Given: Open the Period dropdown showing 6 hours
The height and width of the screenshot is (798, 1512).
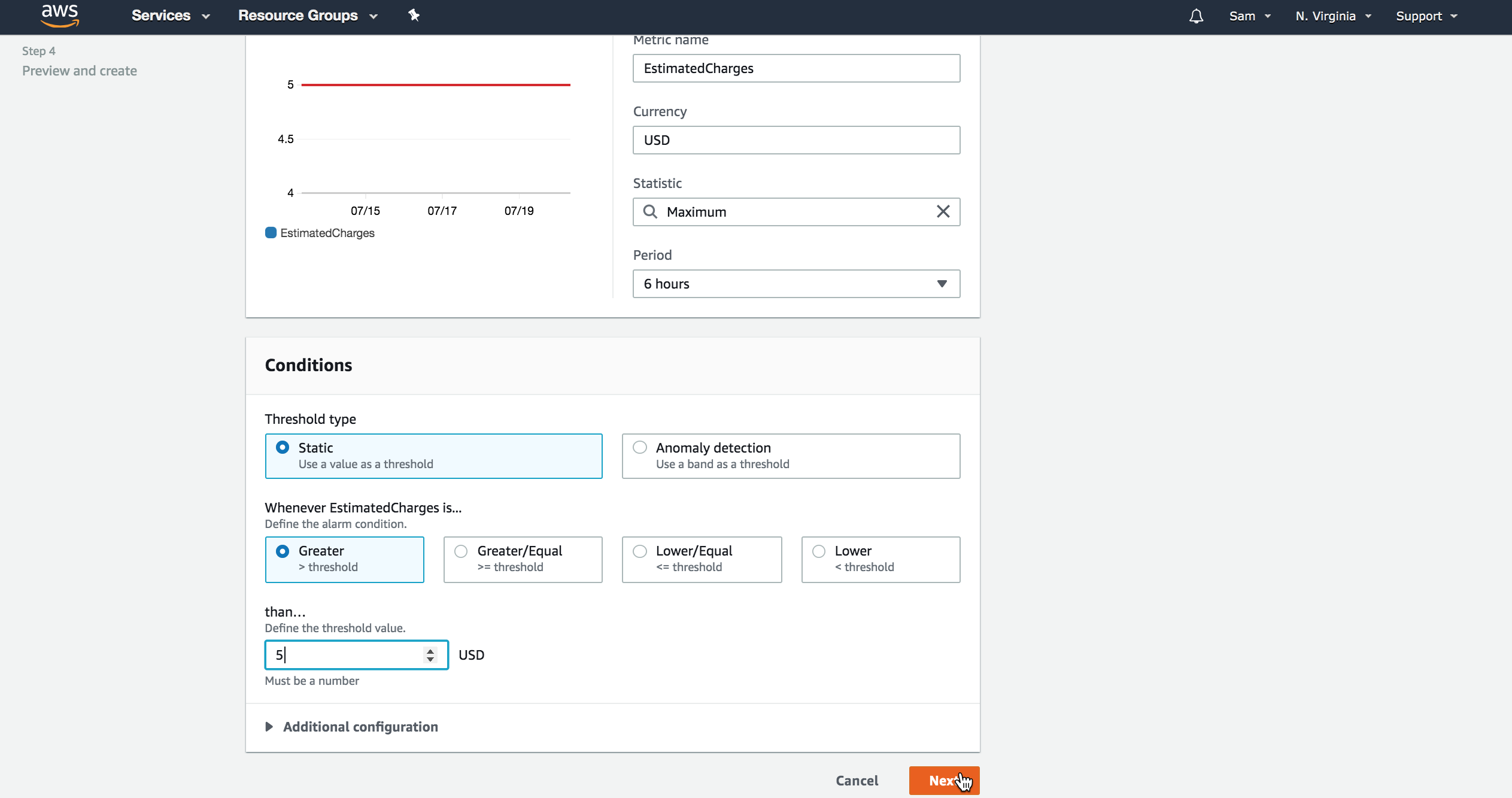Looking at the screenshot, I should [796, 284].
